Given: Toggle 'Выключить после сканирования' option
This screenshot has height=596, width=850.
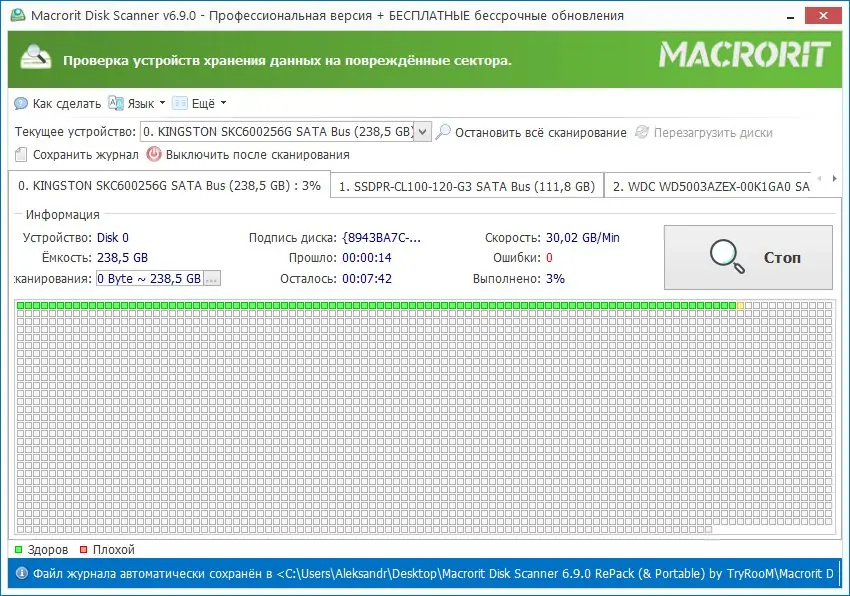Looking at the screenshot, I should (x=248, y=155).
